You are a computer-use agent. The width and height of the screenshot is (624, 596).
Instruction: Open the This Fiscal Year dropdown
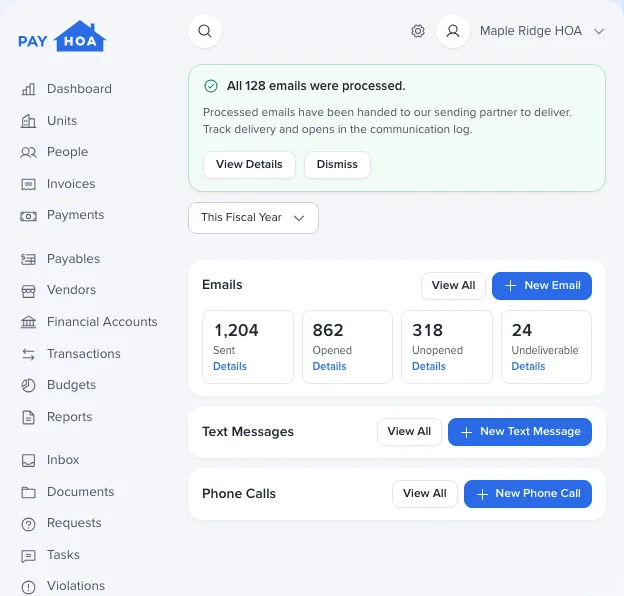click(x=253, y=218)
